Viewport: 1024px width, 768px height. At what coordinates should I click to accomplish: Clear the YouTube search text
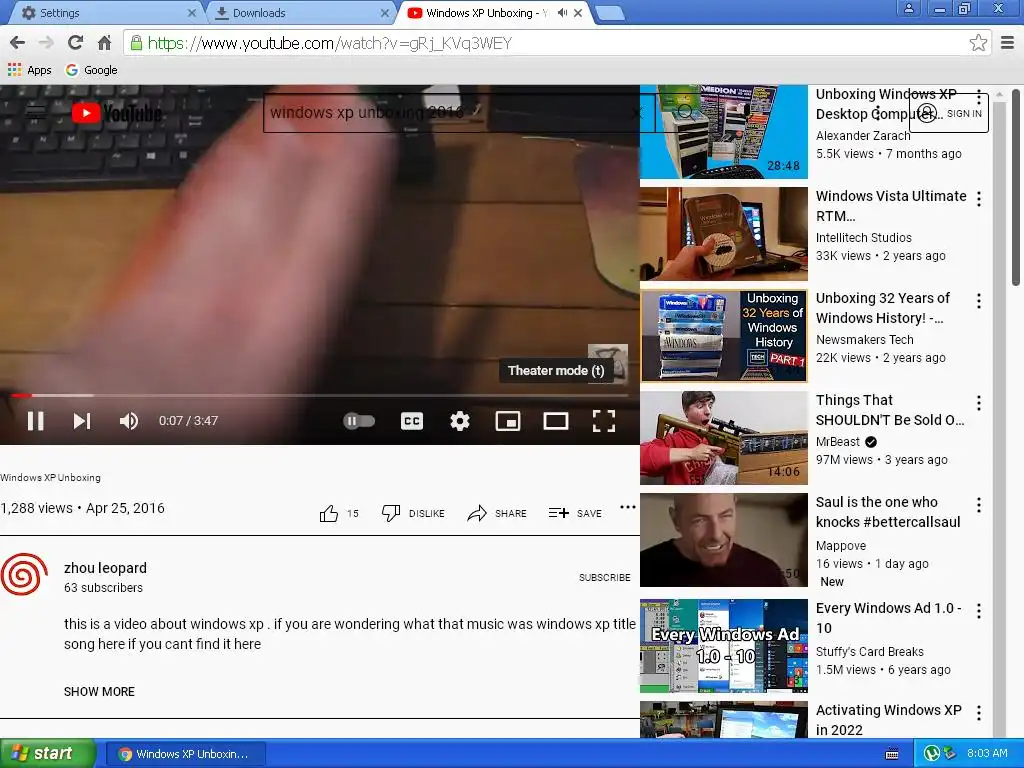tap(637, 113)
